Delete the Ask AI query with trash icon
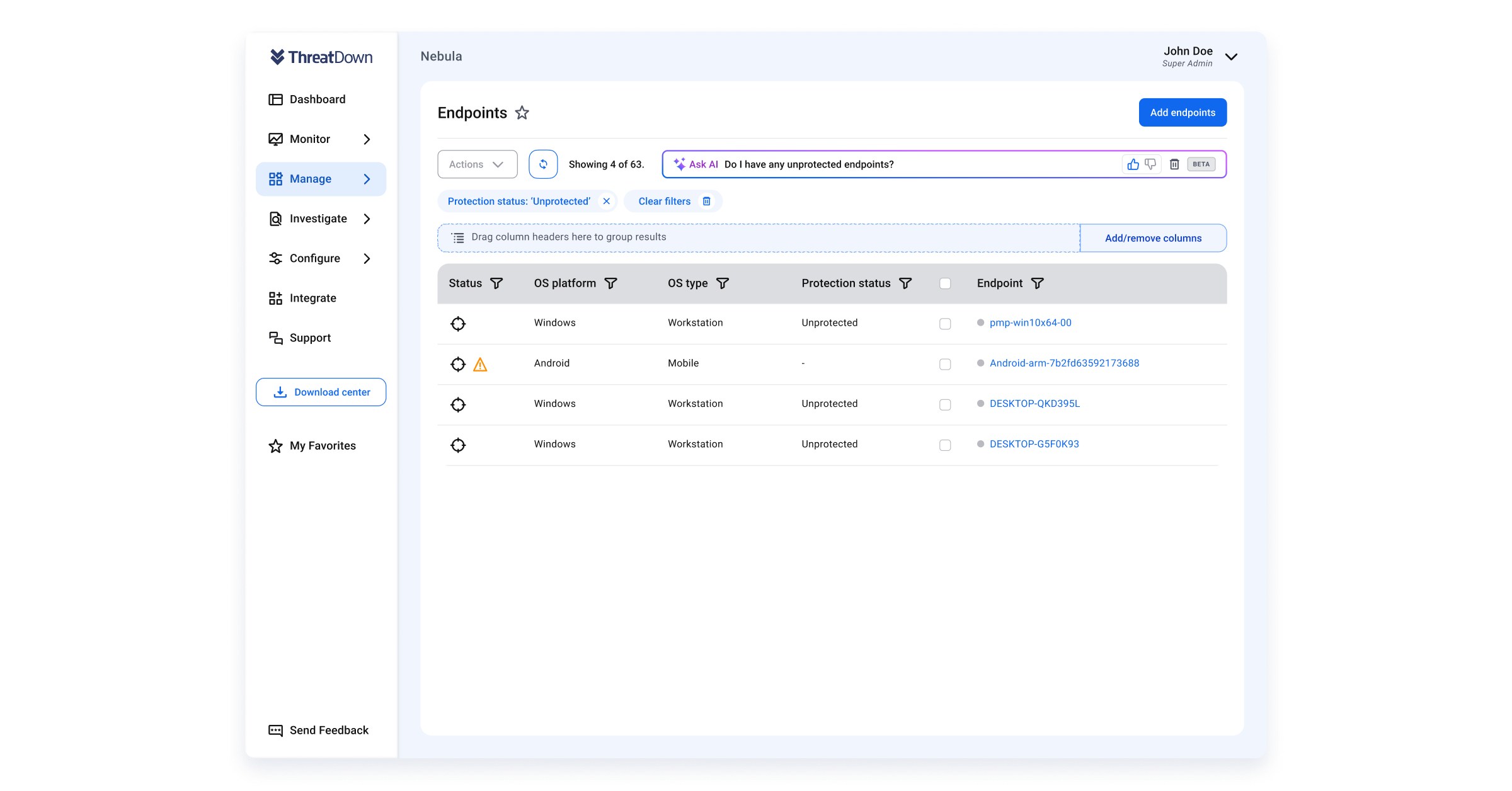1512x791 pixels. pyautogui.click(x=1174, y=164)
